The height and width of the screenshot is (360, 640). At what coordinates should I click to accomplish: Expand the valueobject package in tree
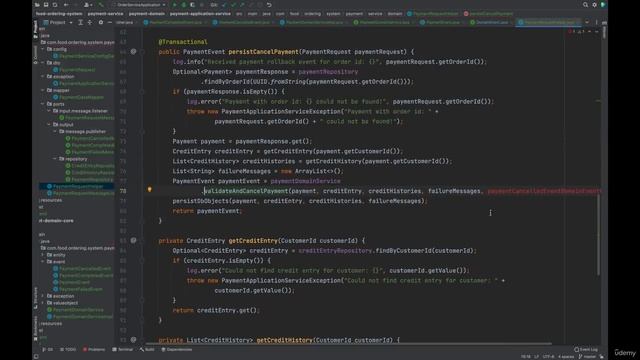tap(43, 303)
